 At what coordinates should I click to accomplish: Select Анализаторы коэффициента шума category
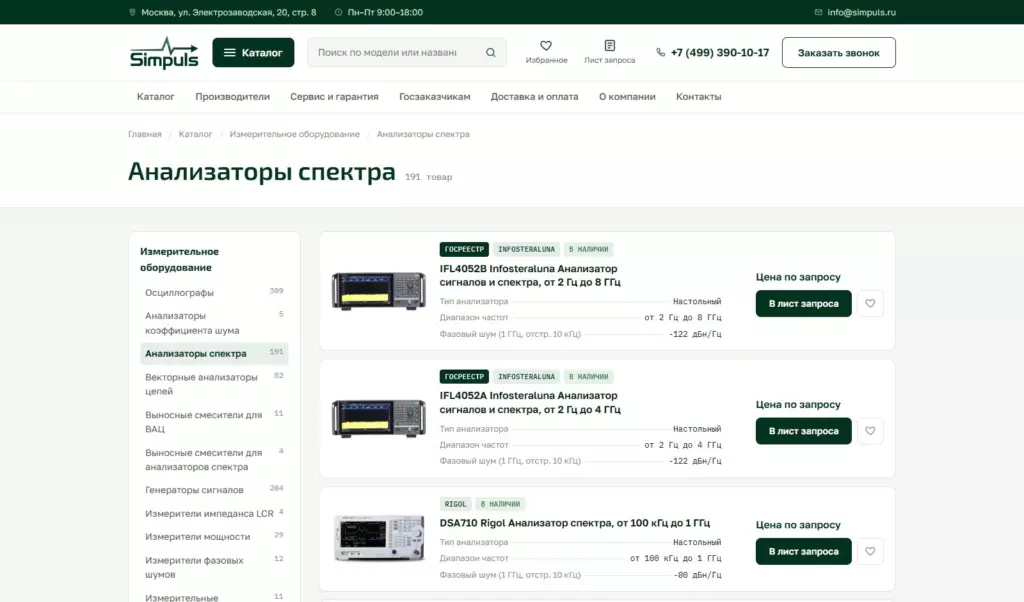214,323
